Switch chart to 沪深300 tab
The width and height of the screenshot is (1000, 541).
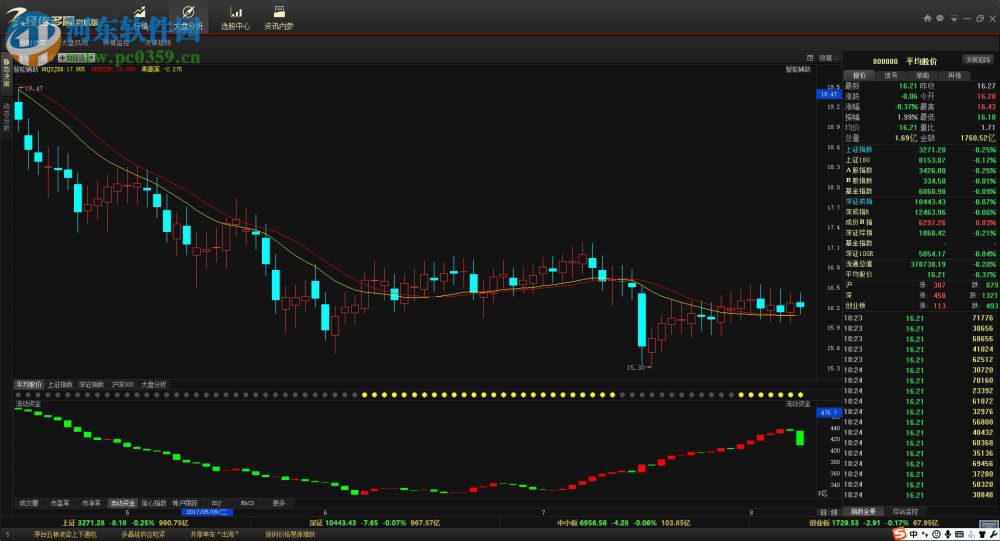[x=122, y=385]
